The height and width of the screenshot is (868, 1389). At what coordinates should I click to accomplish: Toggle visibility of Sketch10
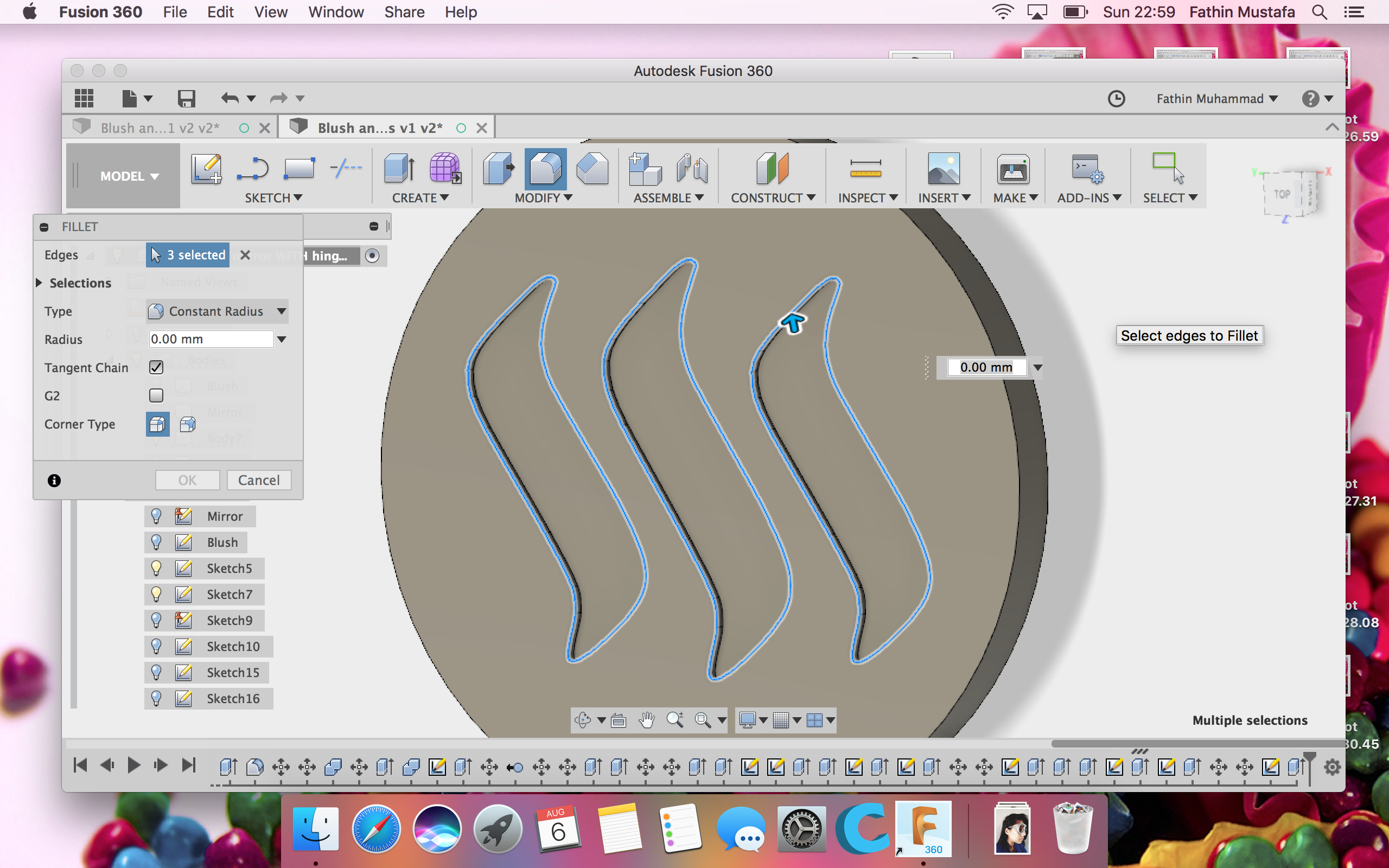(156, 647)
